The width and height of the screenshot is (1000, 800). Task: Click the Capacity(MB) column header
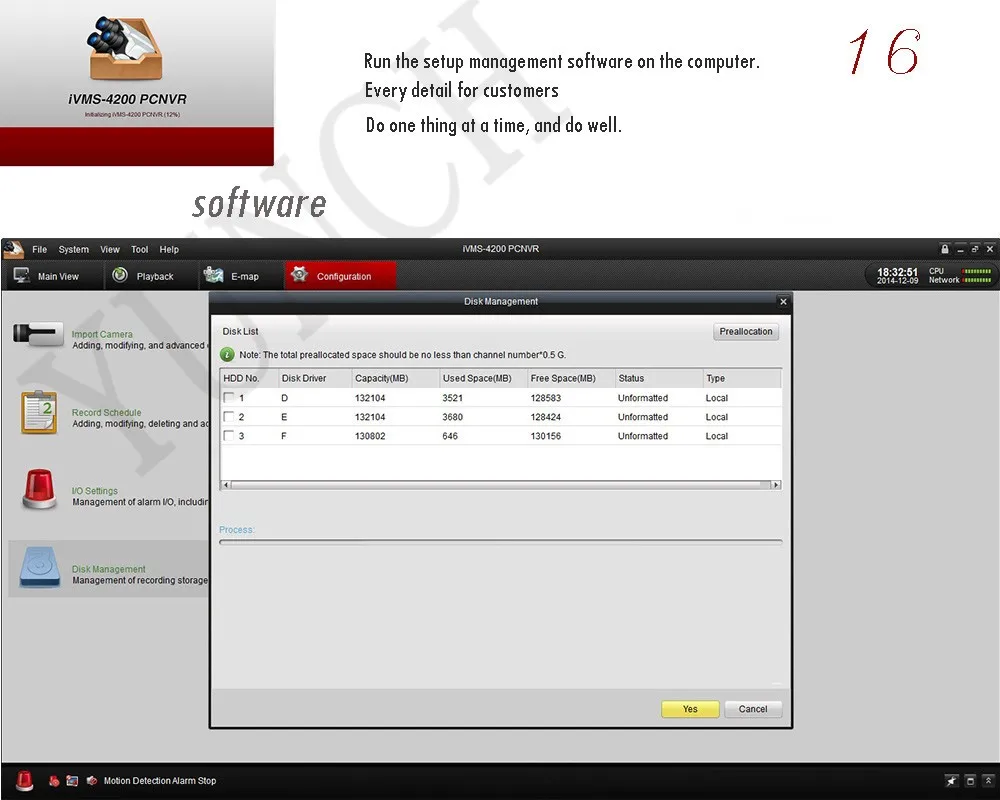395,378
